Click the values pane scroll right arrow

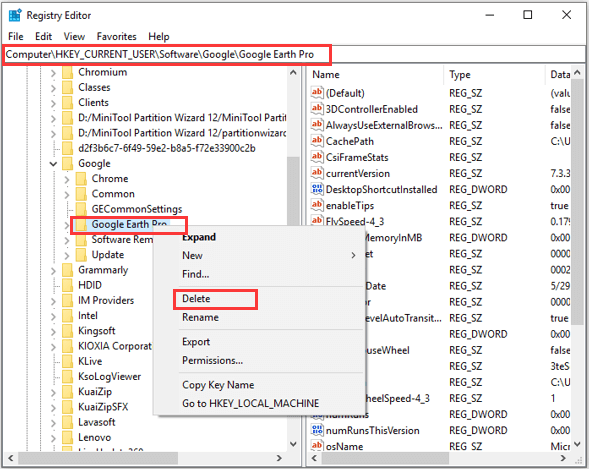(563, 458)
